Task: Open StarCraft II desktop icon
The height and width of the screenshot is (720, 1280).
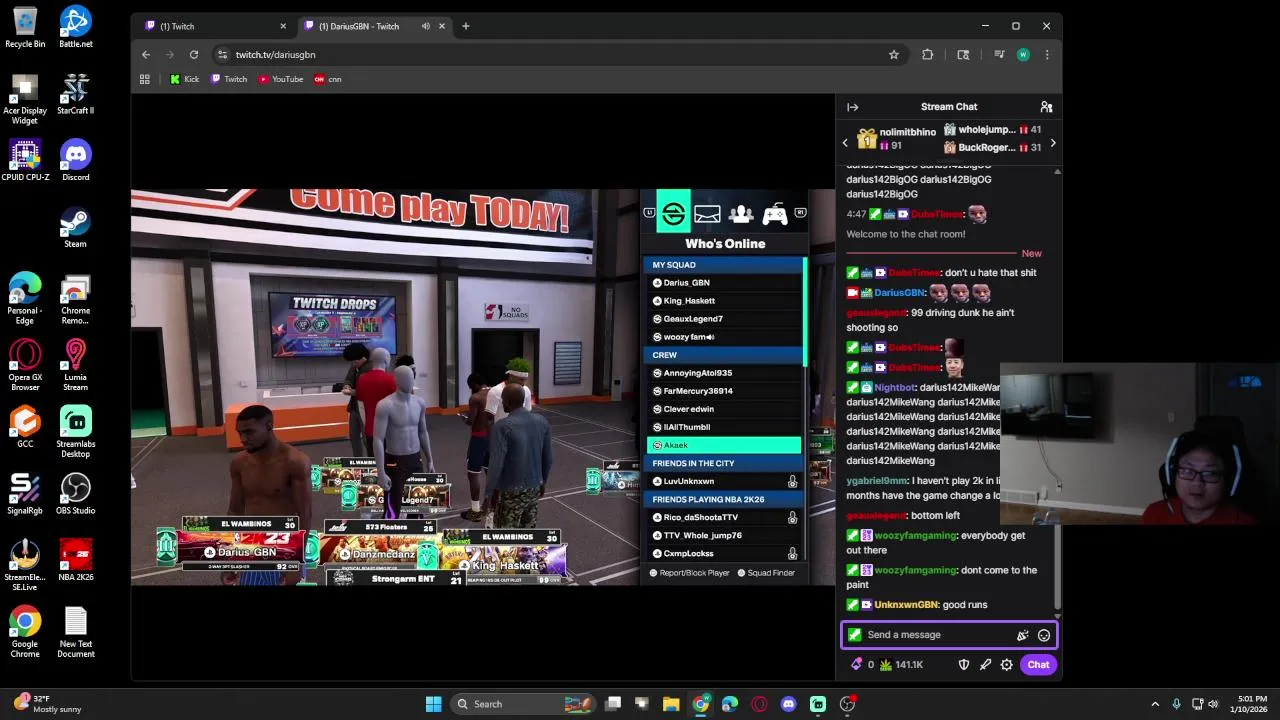Action: point(75,94)
